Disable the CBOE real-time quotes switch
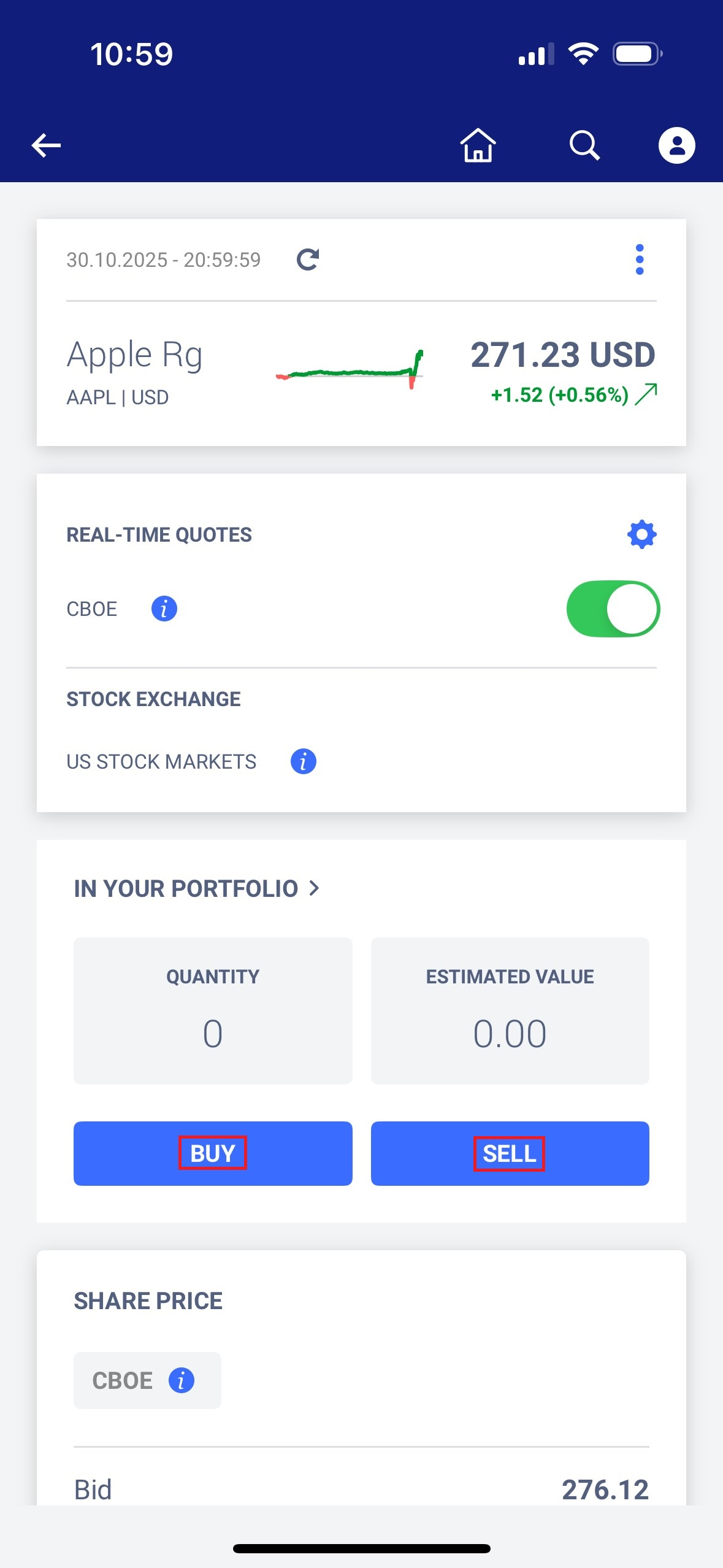 pos(613,609)
